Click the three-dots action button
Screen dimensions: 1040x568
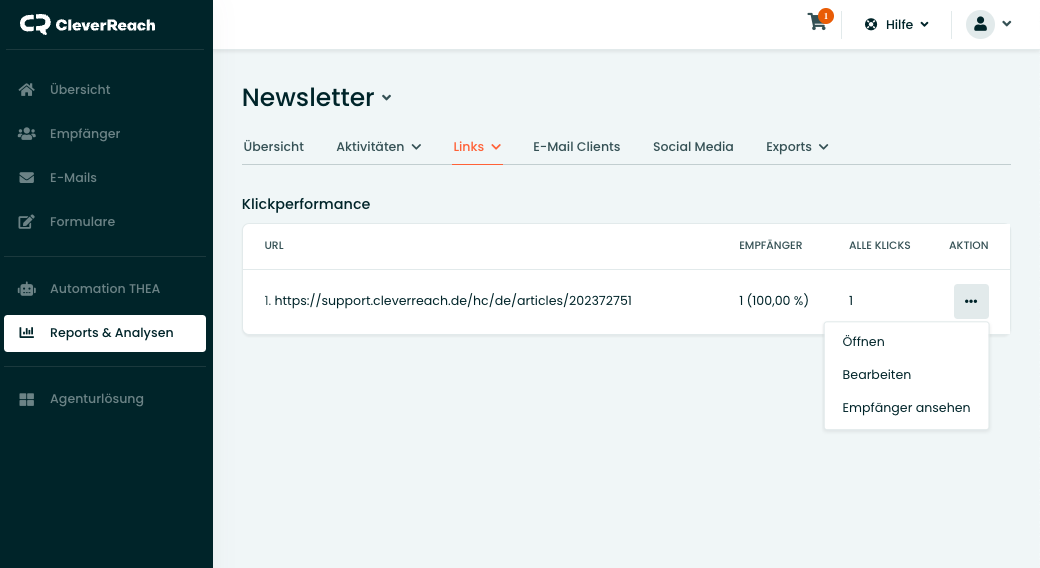pyautogui.click(x=971, y=301)
